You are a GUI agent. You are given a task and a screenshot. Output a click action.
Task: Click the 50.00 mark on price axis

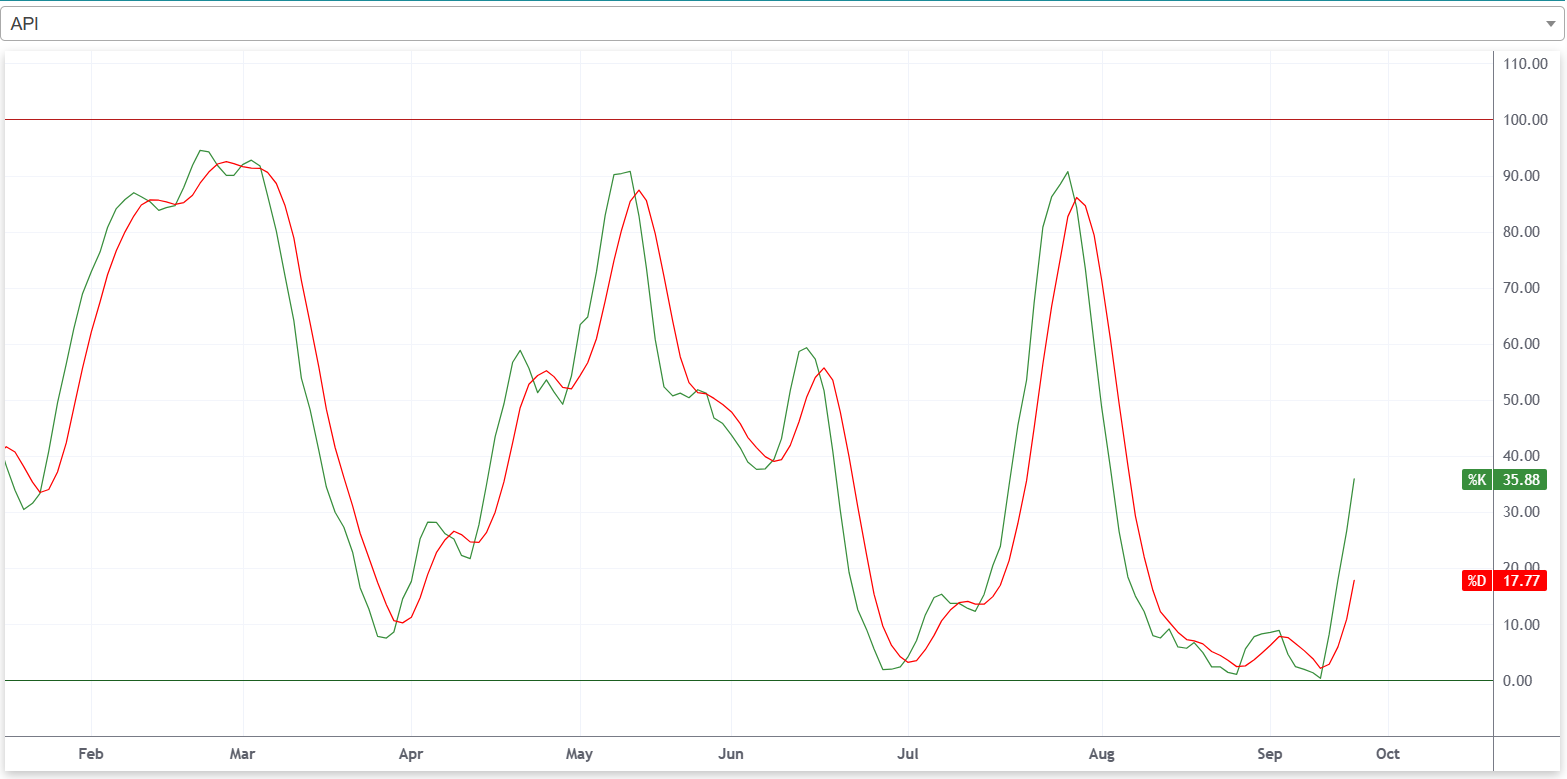[1527, 400]
